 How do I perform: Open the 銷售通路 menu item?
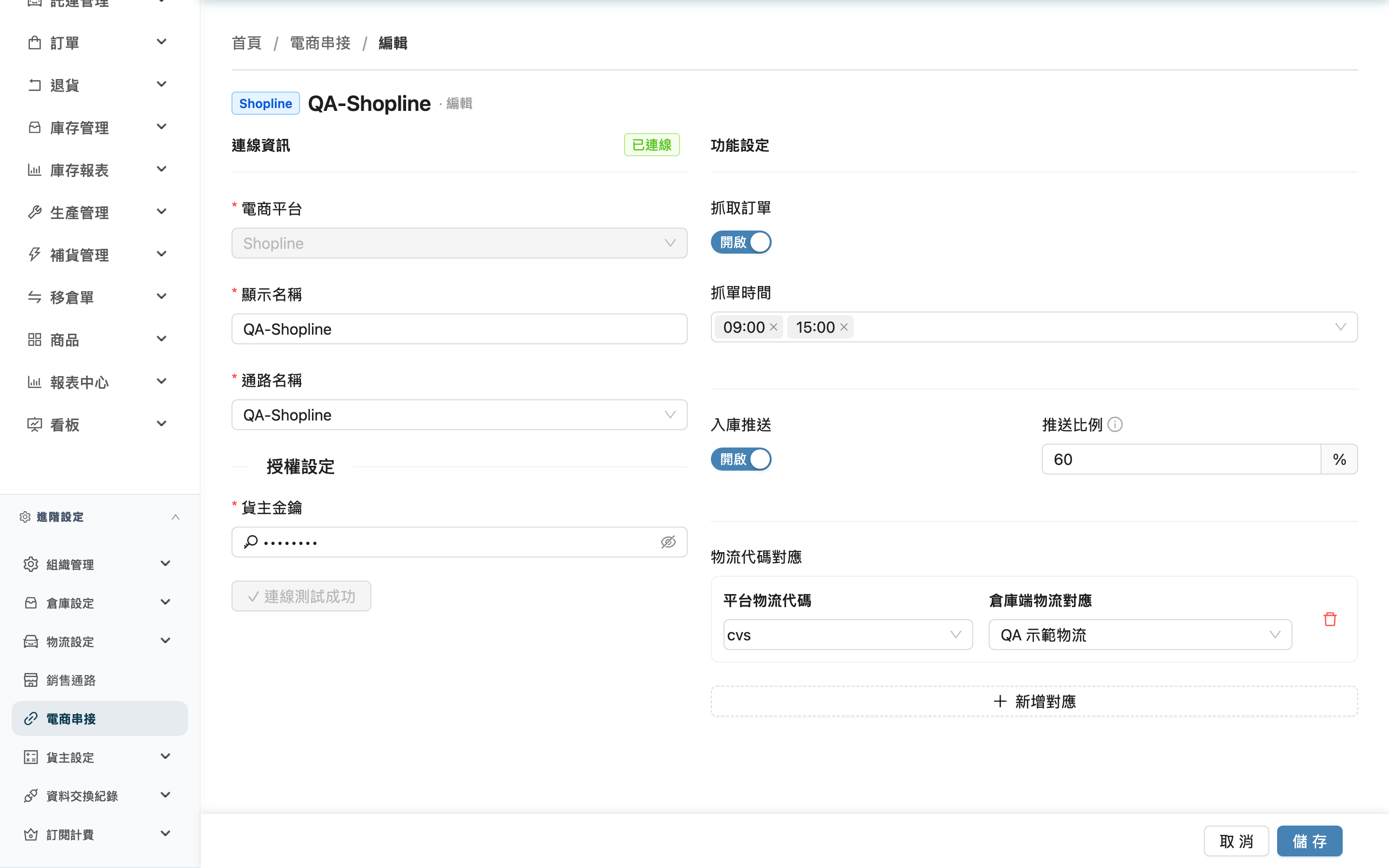(x=100, y=680)
